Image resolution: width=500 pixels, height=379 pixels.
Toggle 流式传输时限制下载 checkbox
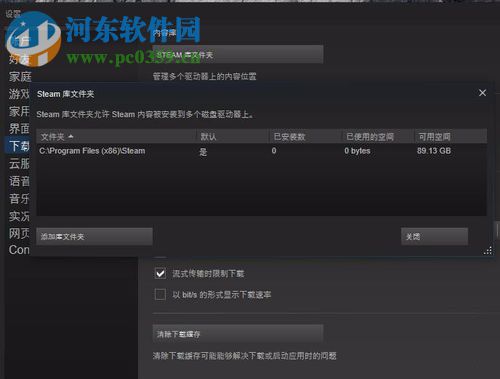tap(160, 274)
